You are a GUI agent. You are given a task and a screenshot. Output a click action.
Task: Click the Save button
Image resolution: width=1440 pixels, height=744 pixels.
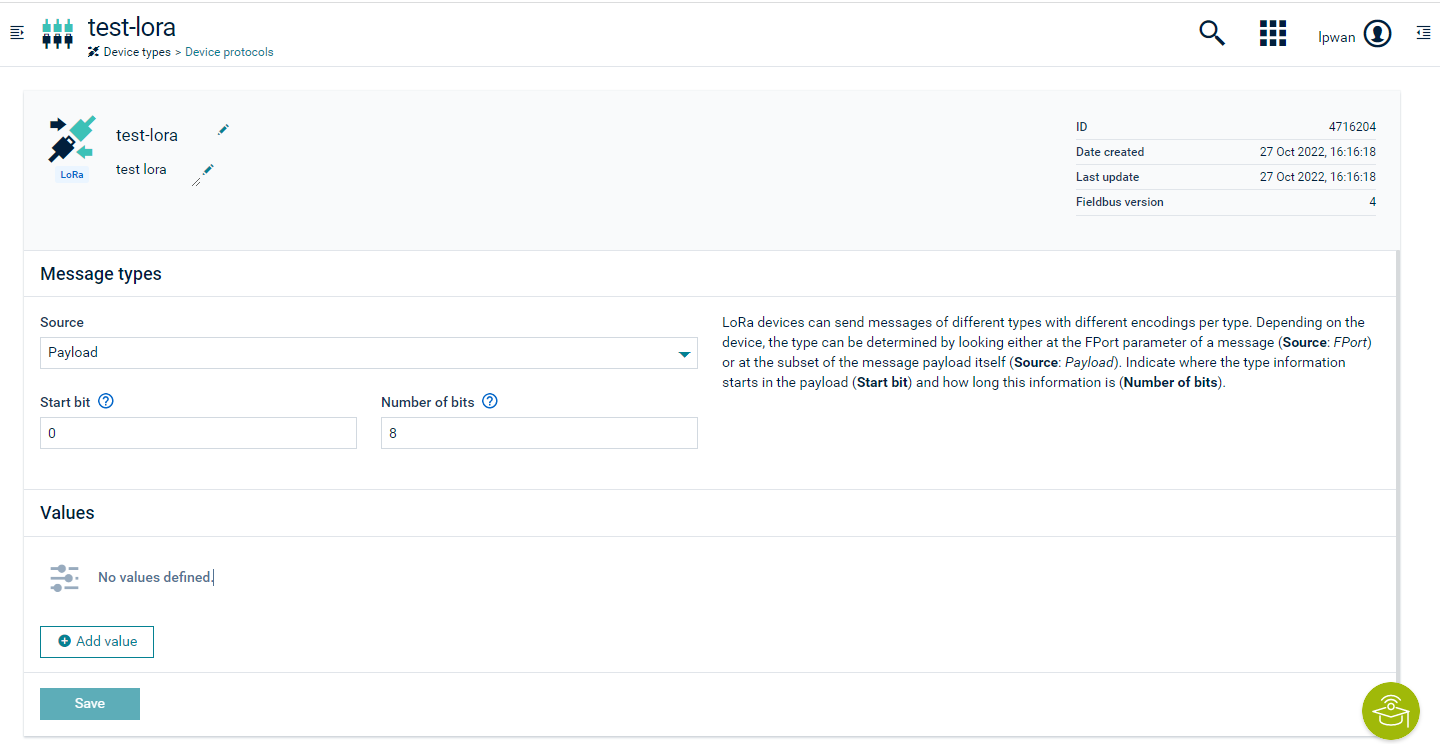pyautogui.click(x=90, y=704)
